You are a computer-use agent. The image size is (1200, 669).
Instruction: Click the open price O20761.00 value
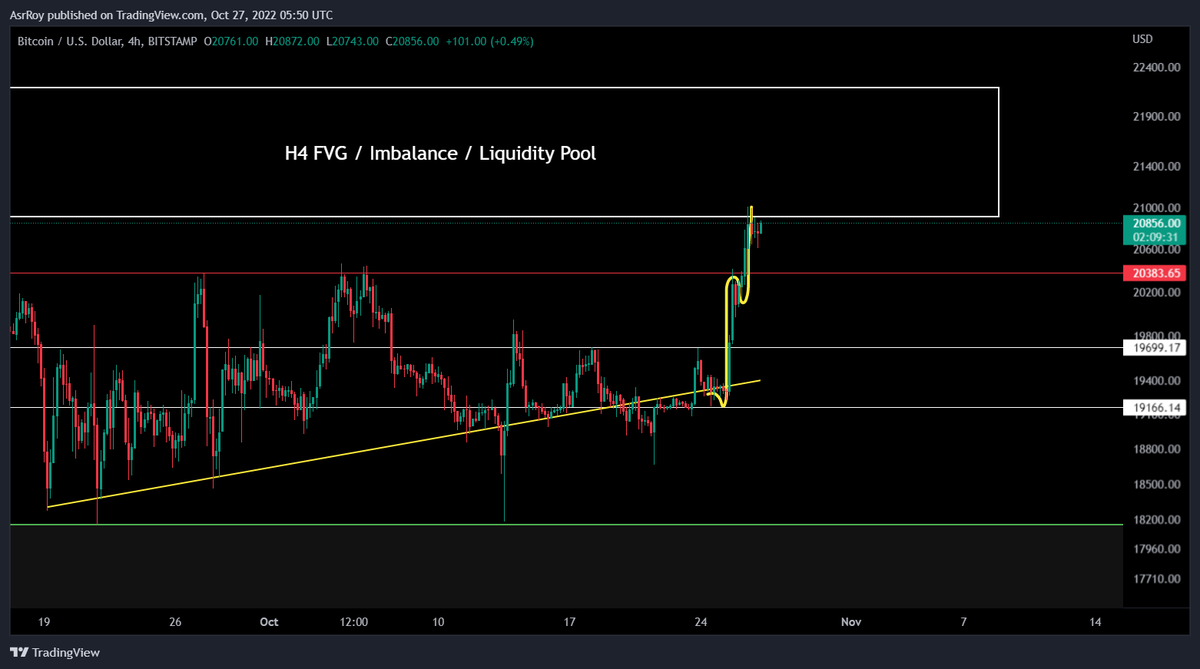[x=231, y=41]
